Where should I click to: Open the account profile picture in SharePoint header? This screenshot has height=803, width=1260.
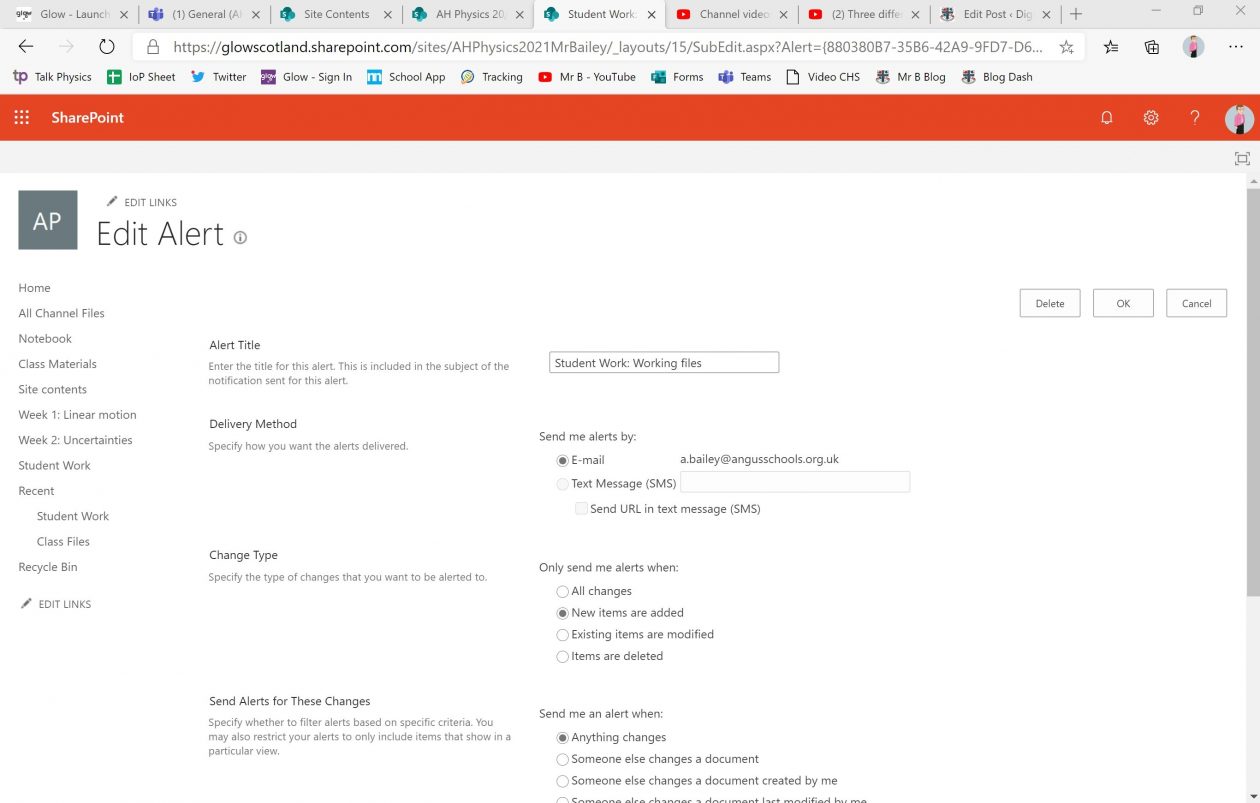click(1239, 118)
